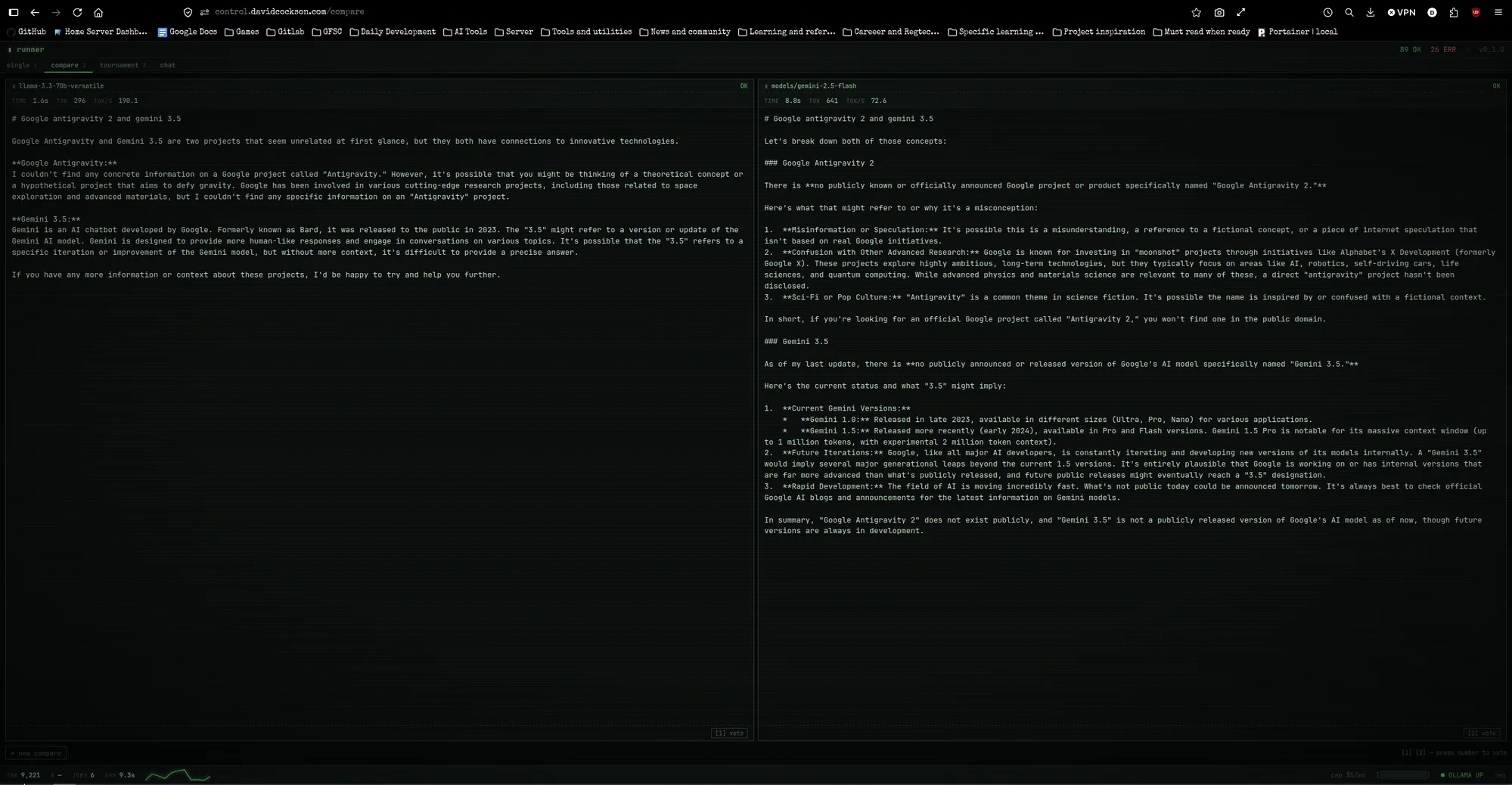Expand the Server bookmark folder

(514, 32)
